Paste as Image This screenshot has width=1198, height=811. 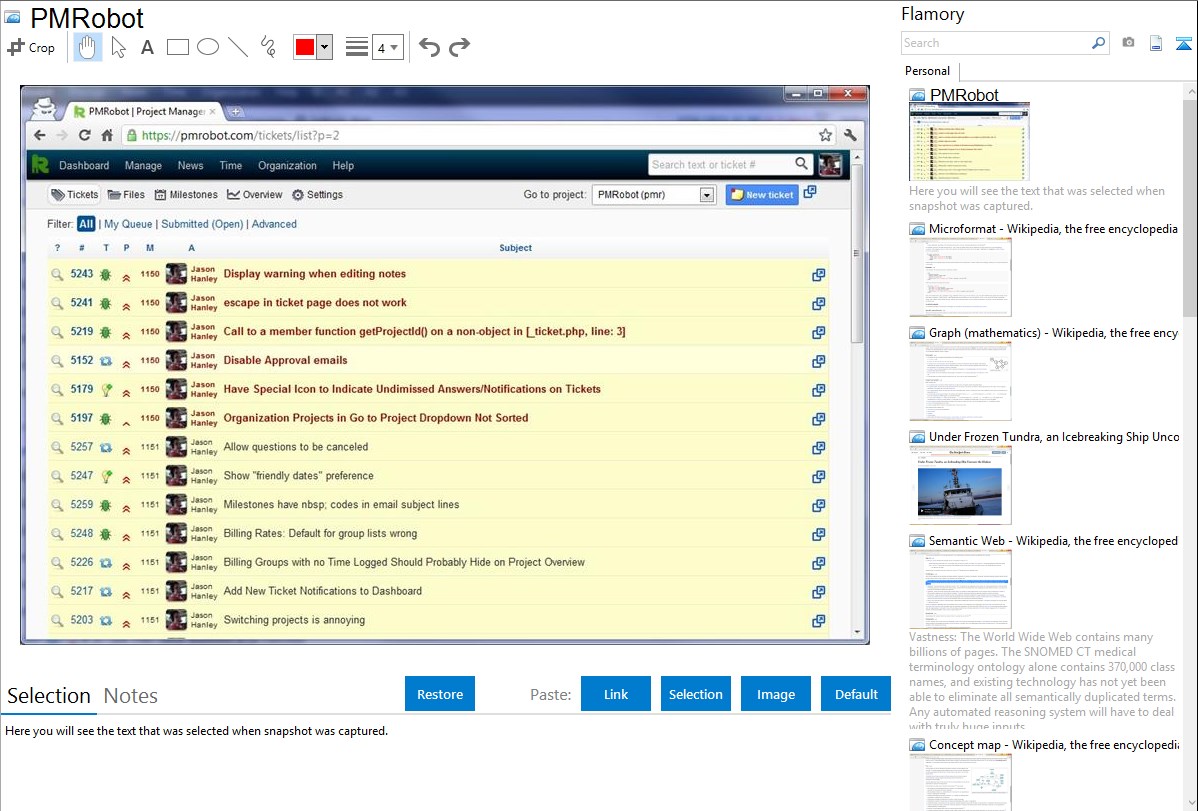click(x=775, y=694)
